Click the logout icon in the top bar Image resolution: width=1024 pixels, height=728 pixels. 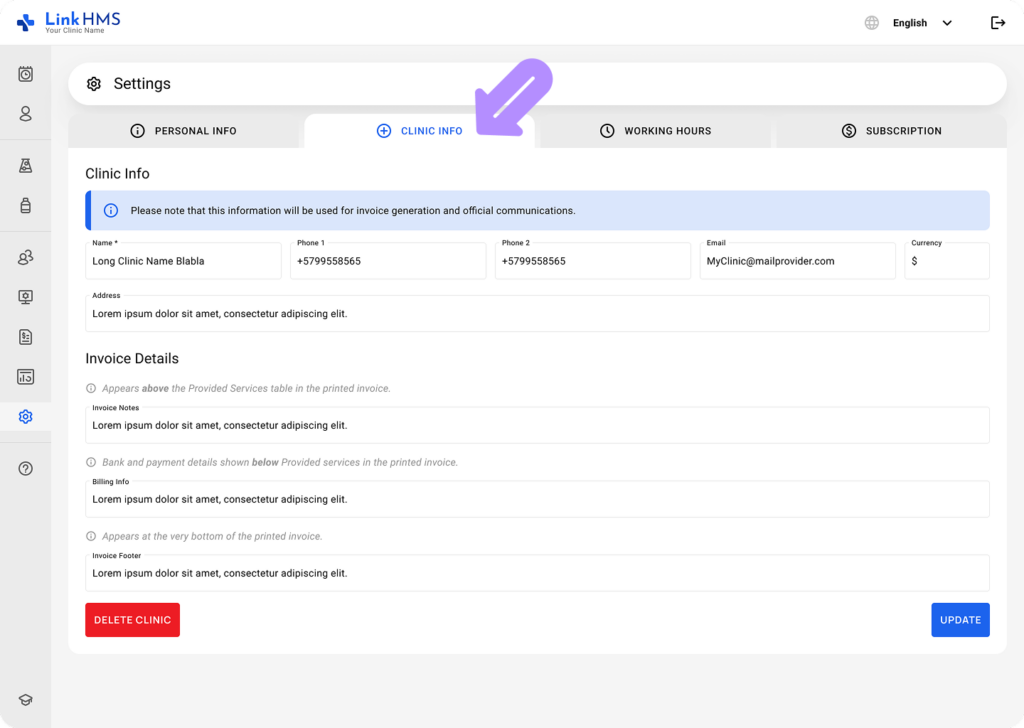pyautogui.click(x=997, y=22)
